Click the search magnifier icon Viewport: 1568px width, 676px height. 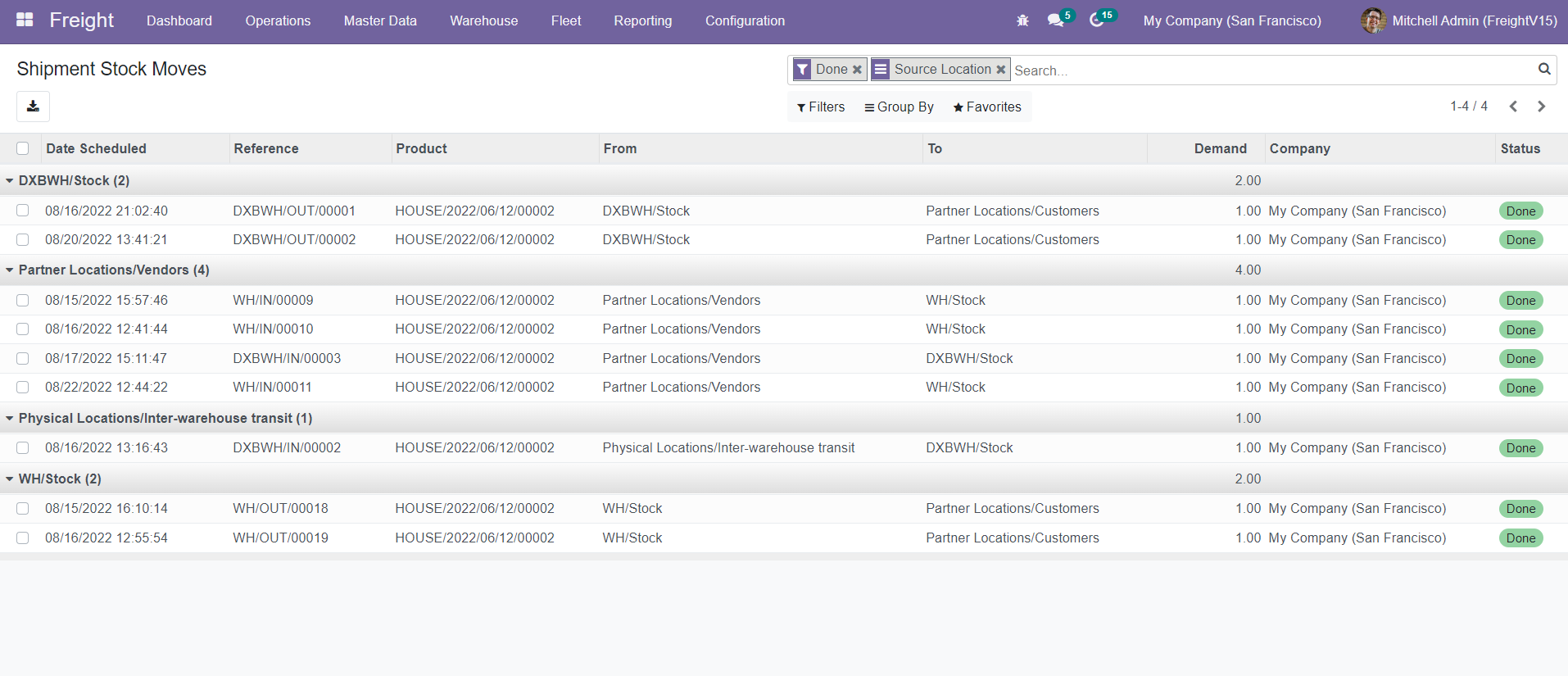tap(1543, 70)
